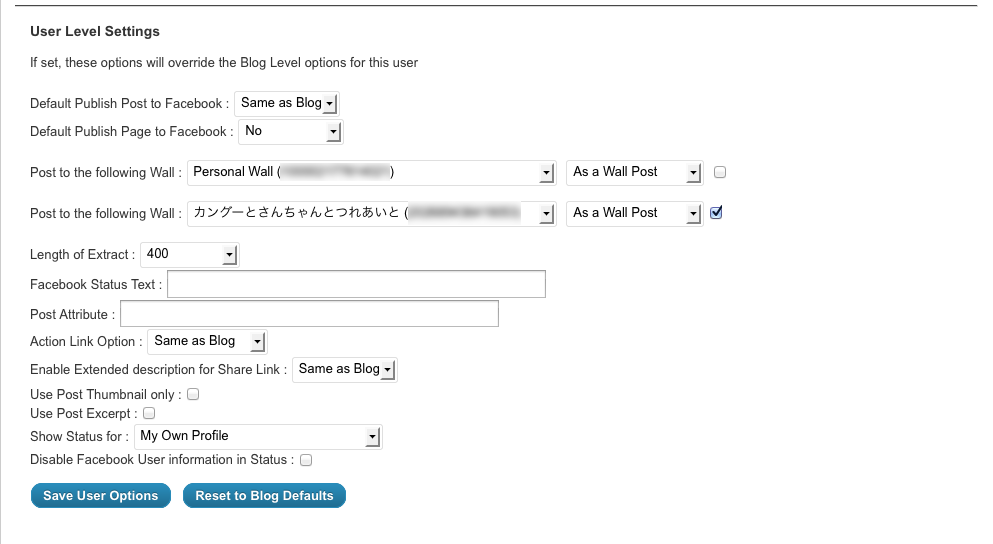Open the second As a Wall Post dropdown
This screenshot has height=544, width=993.
[x=634, y=213]
